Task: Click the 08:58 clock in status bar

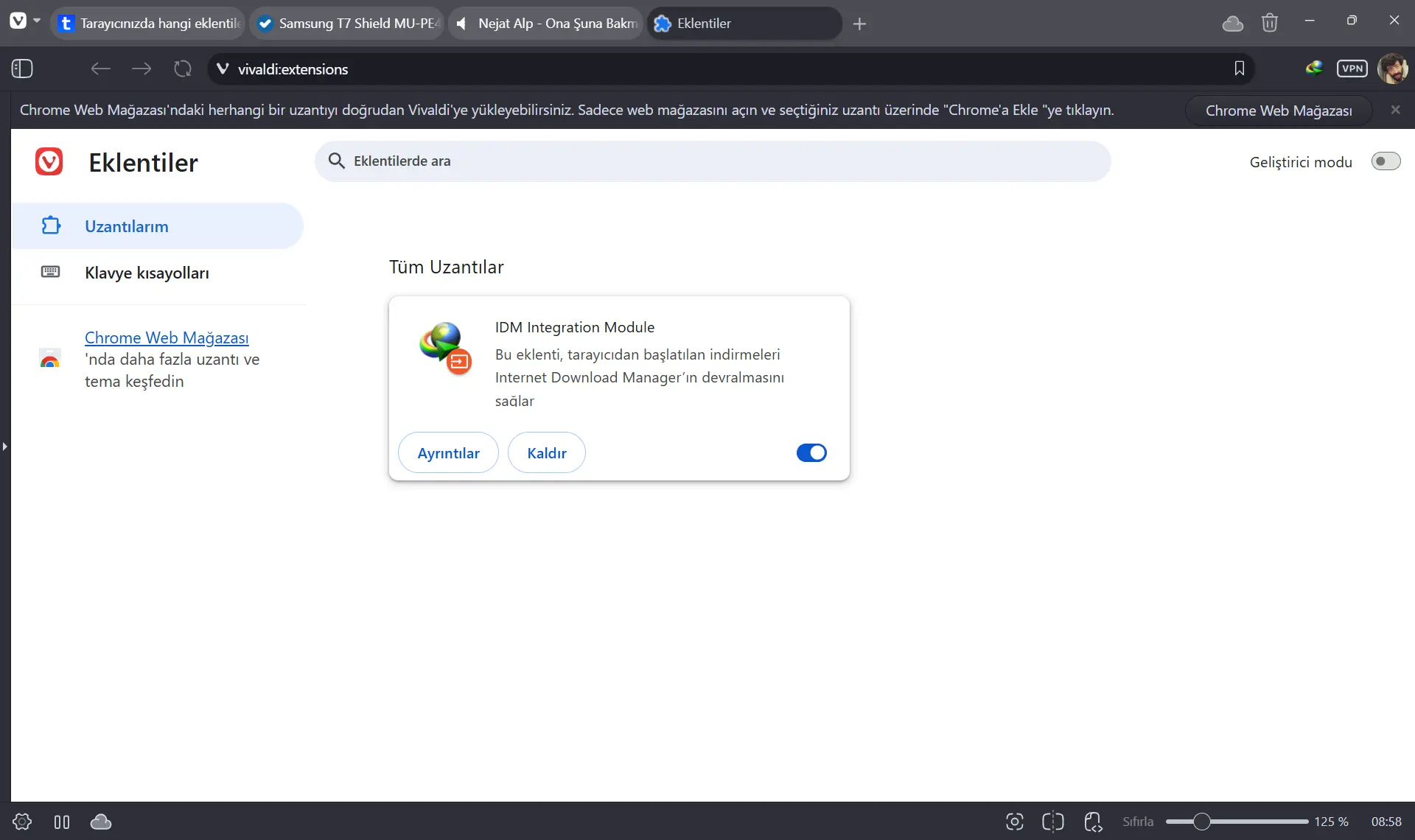Action: (1386, 822)
